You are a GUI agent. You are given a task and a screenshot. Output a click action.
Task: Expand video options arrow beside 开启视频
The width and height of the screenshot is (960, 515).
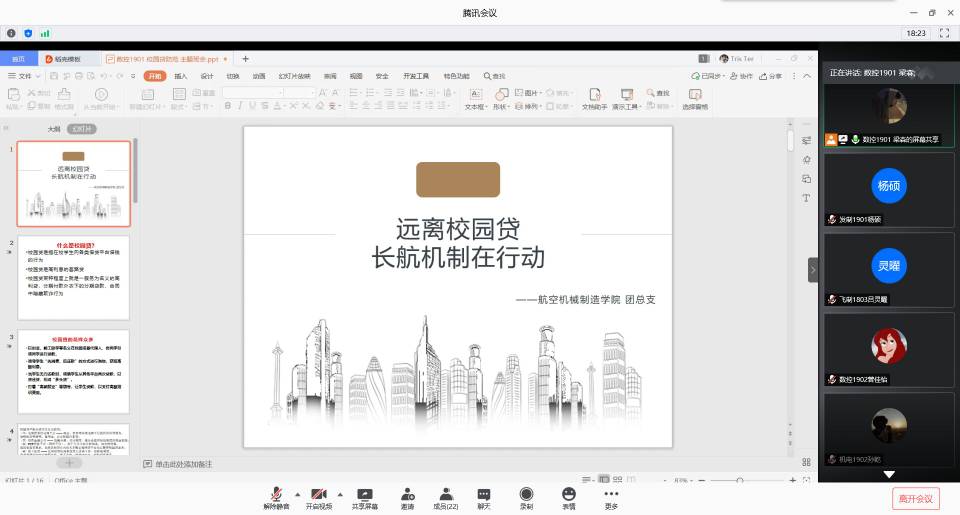pyautogui.click(x=339, y=493)
